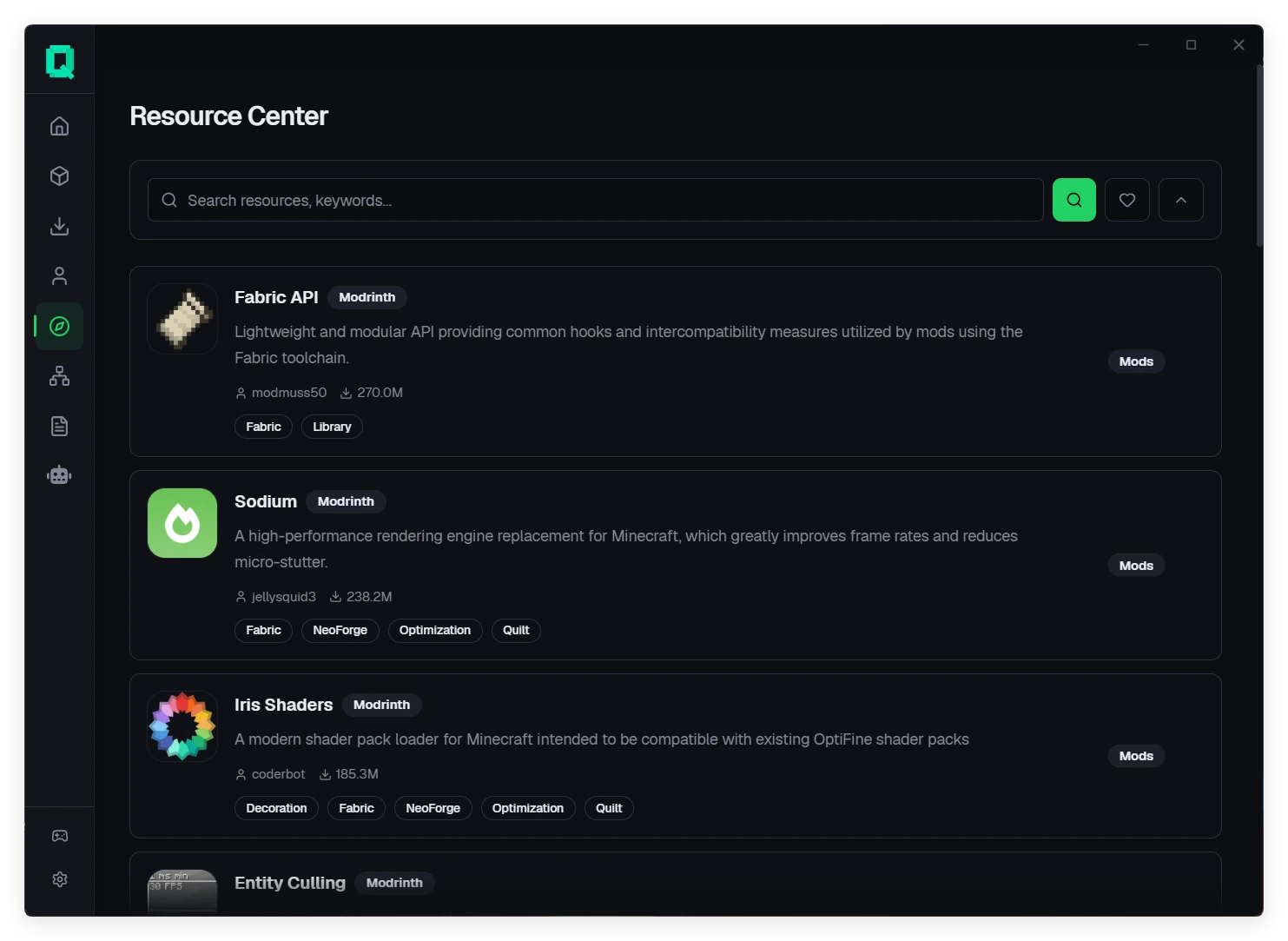The image size is (1288, 941).
Task: Click the gamepad icon in sidebar
Action: click(x=59, y=836)
